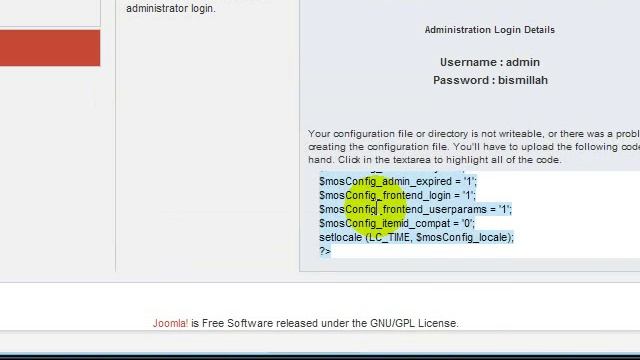The width and height of the screenshot is (640, 360).
Task: Click the "Your configuration file or directory" message
Action: [x=474, y=147]
